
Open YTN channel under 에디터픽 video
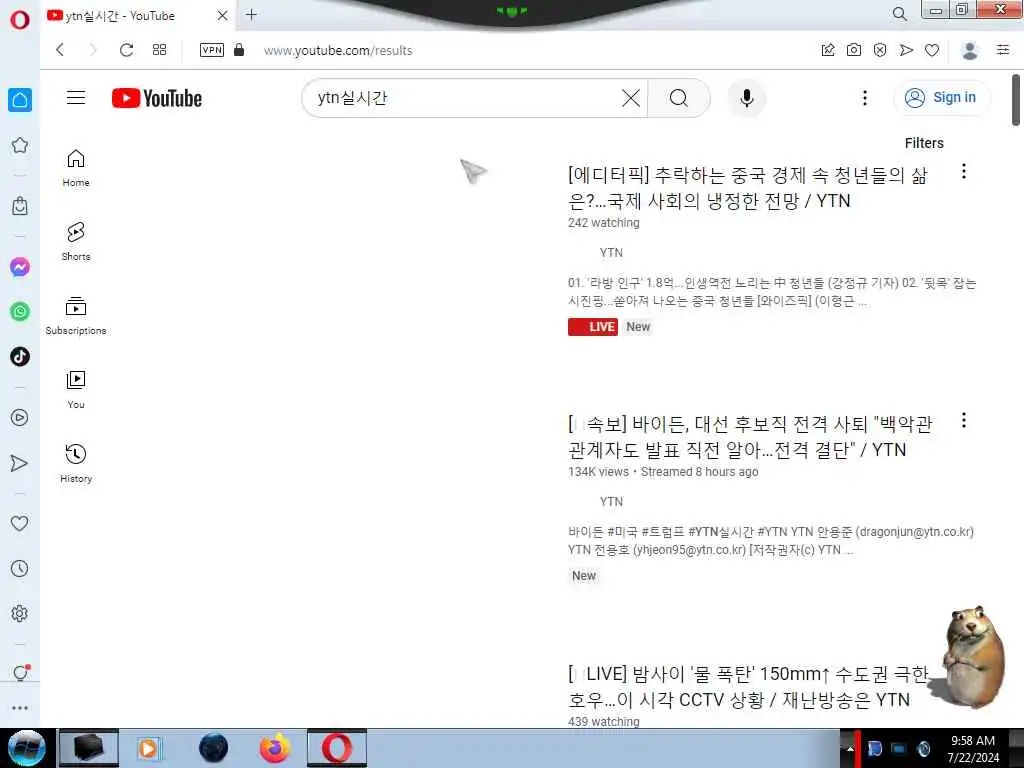click(611, 253)
